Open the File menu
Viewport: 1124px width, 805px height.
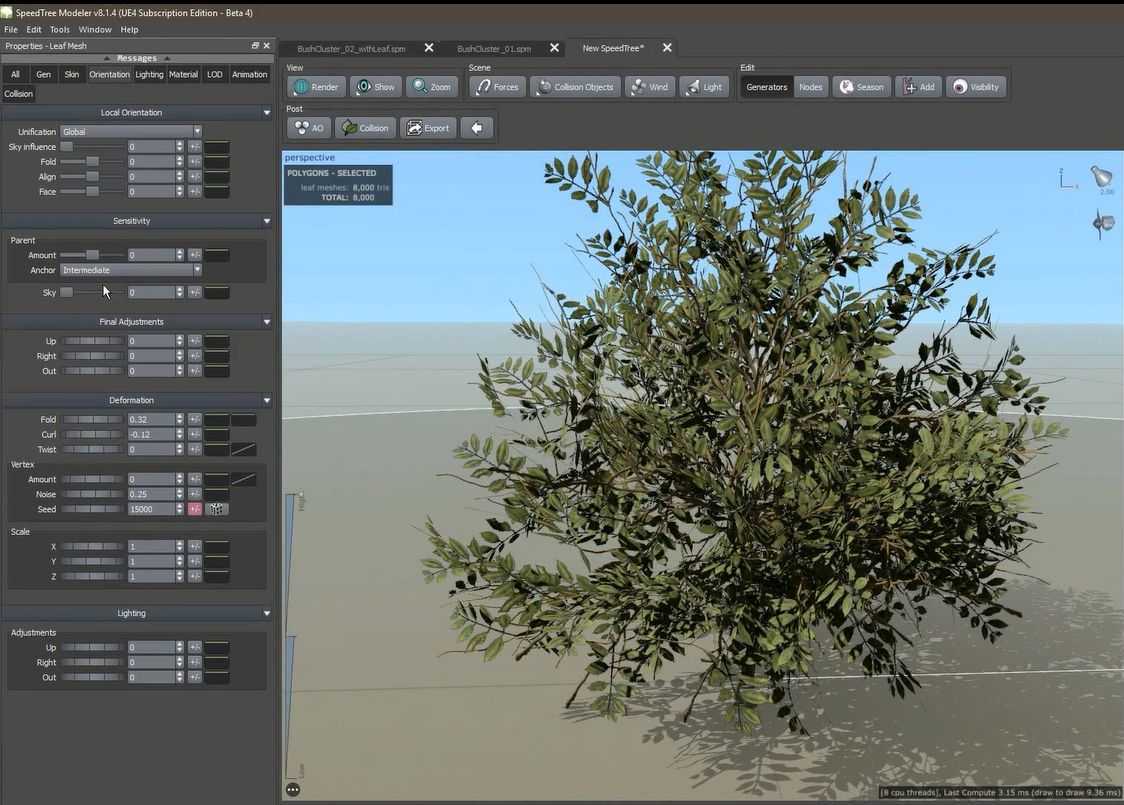(11, 29)
